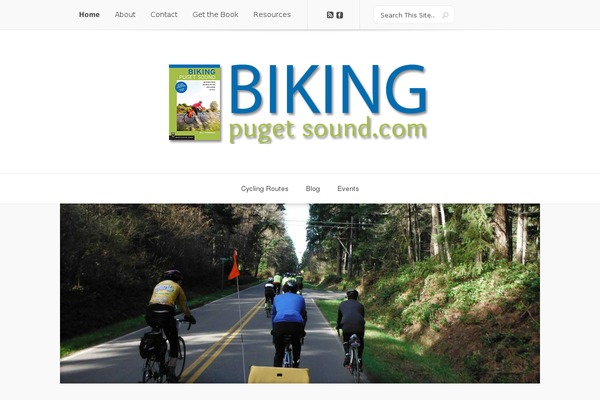Go to the Home page

click(x=89, y=15)
